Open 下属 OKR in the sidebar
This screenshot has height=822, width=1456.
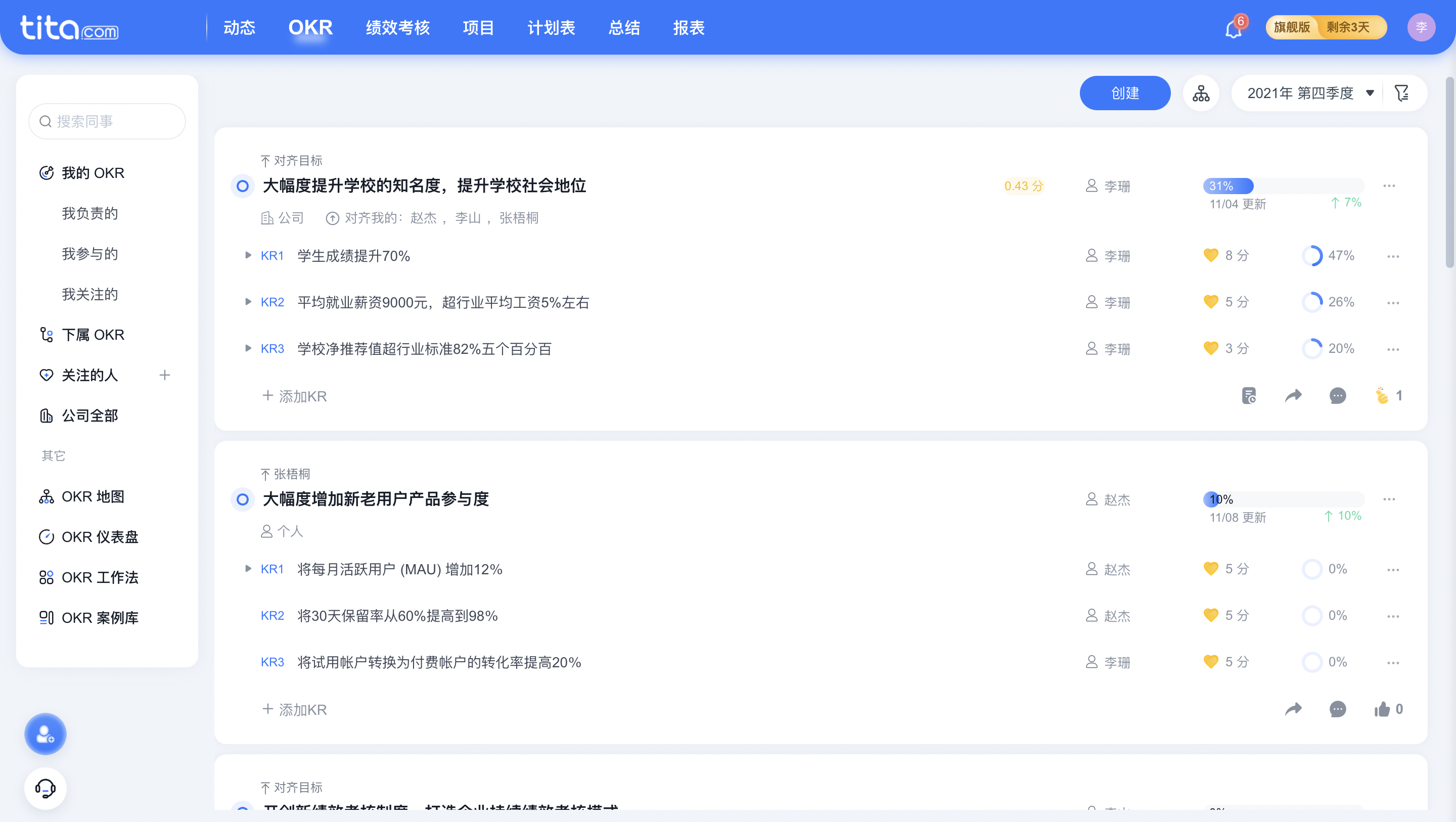(82, 335)
